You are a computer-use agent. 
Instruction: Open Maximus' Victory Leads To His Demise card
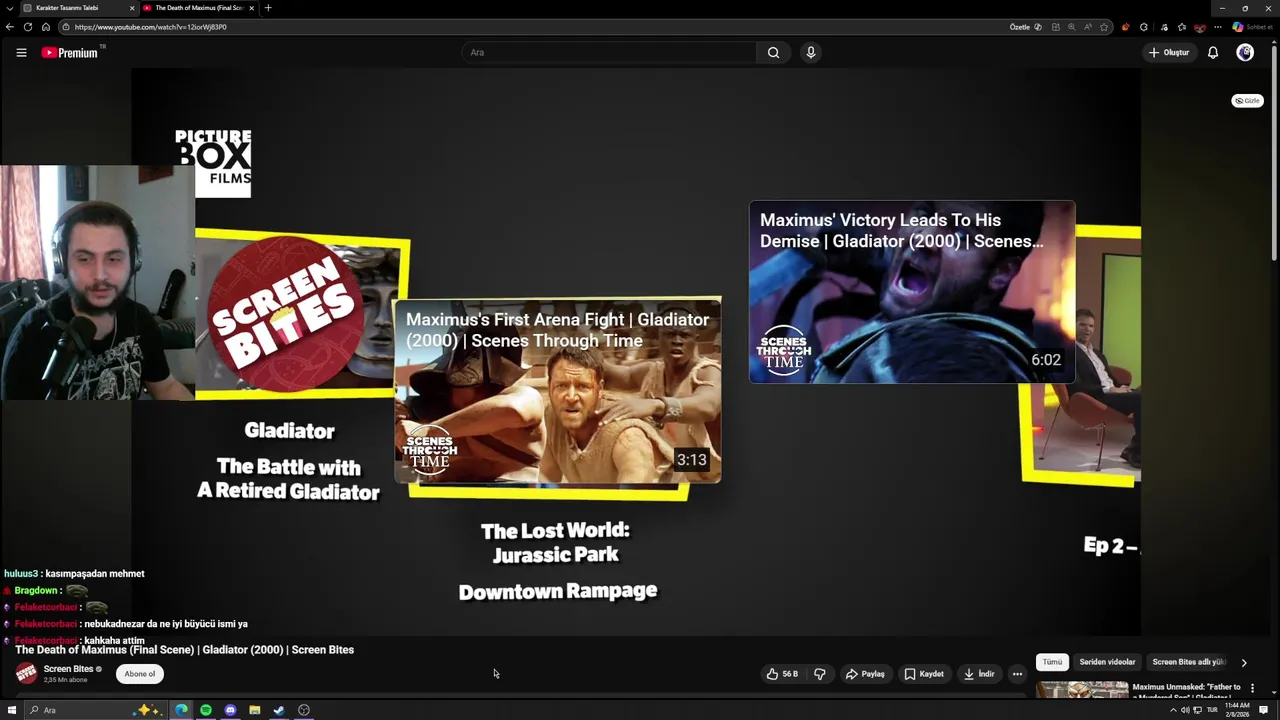tap(912, 292)
